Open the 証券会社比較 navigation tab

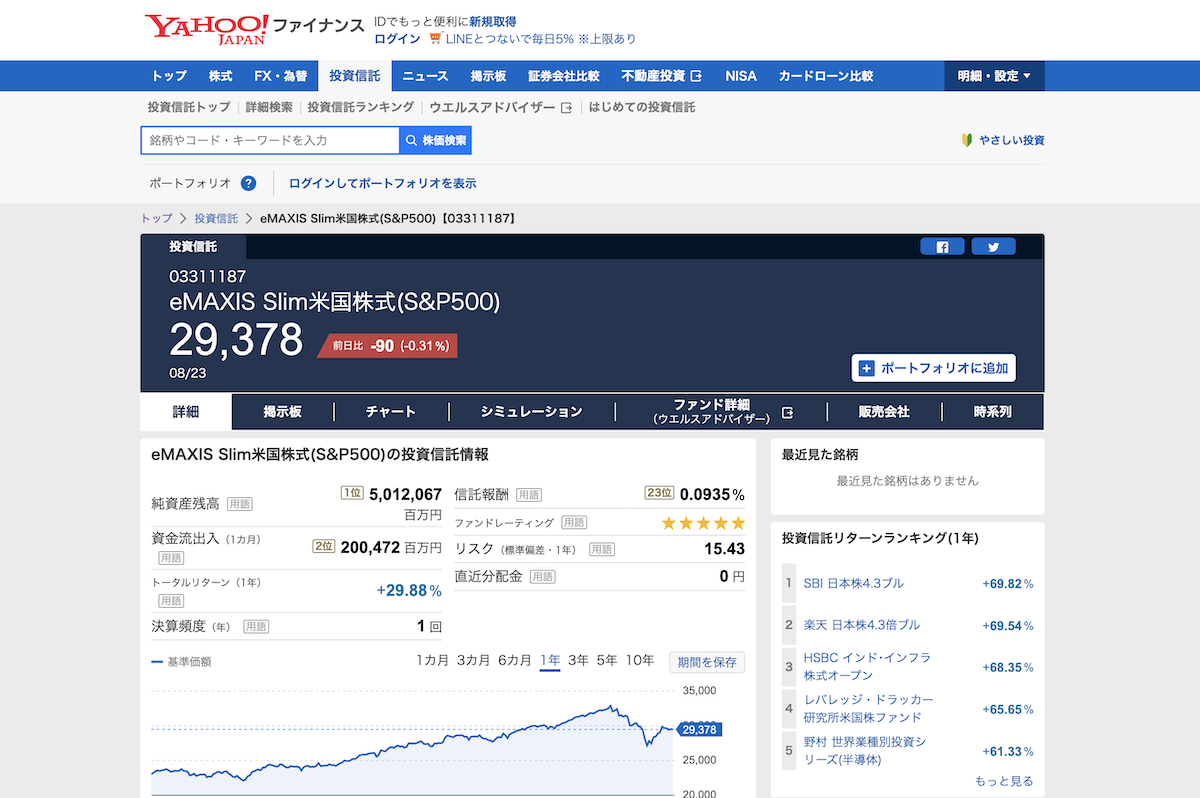564,76
